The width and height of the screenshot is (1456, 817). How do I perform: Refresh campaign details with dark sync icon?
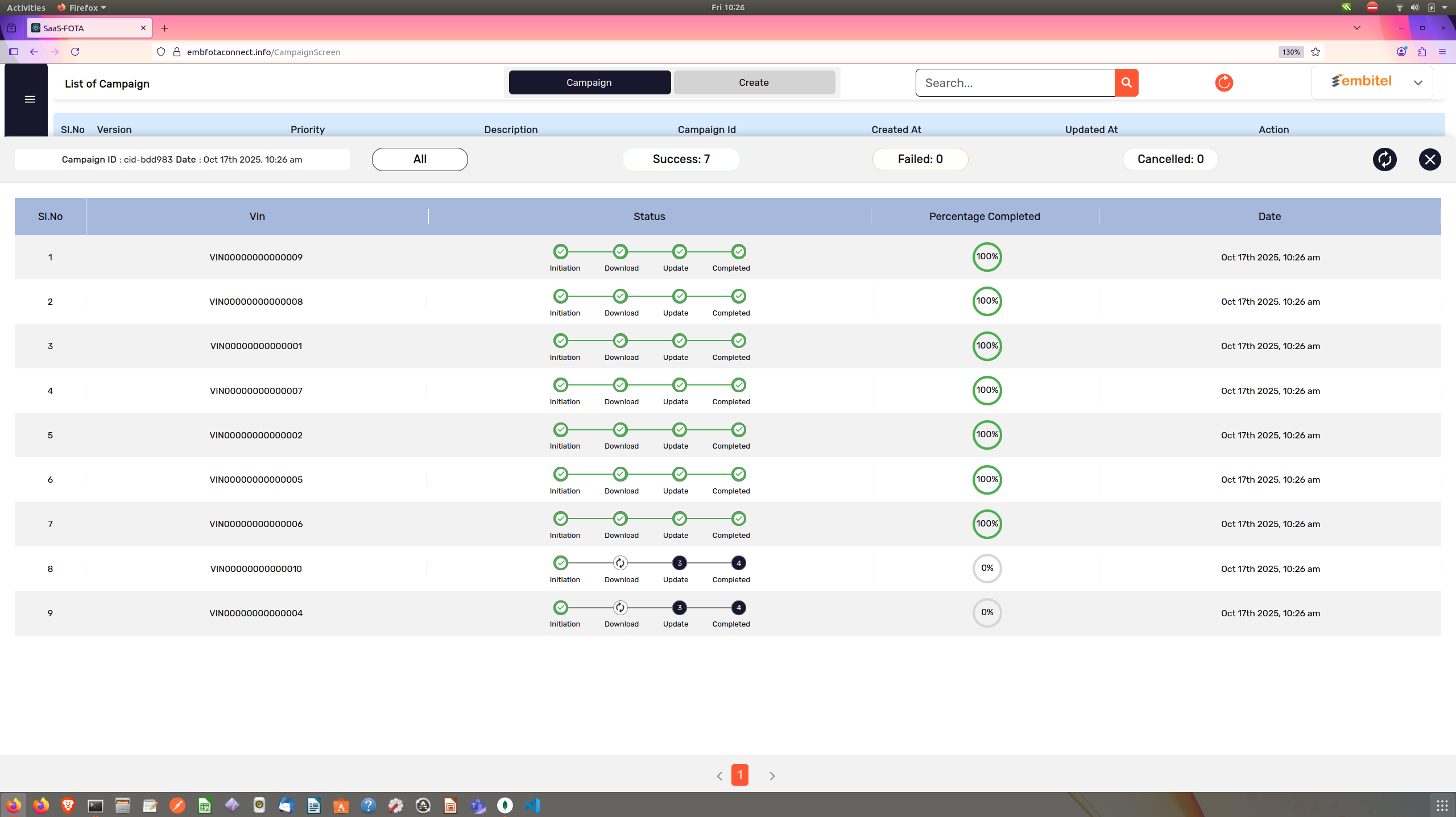click(1384, 159)
